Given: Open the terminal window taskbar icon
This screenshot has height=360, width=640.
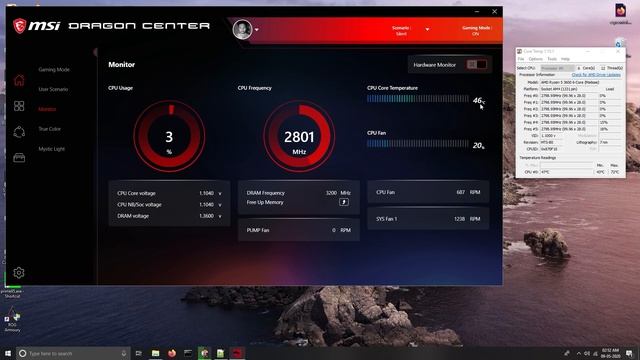Looking at the screenshot, I should [x=188, y=353].
